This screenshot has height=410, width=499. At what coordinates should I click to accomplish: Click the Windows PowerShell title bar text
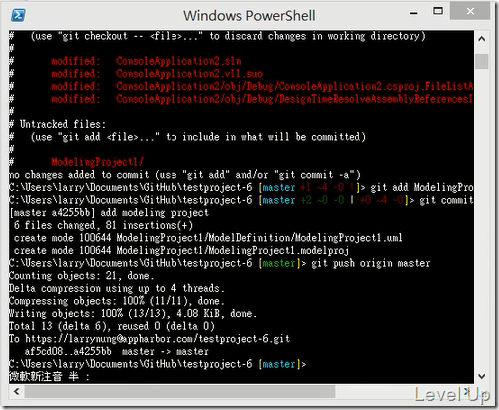(249, 16)
